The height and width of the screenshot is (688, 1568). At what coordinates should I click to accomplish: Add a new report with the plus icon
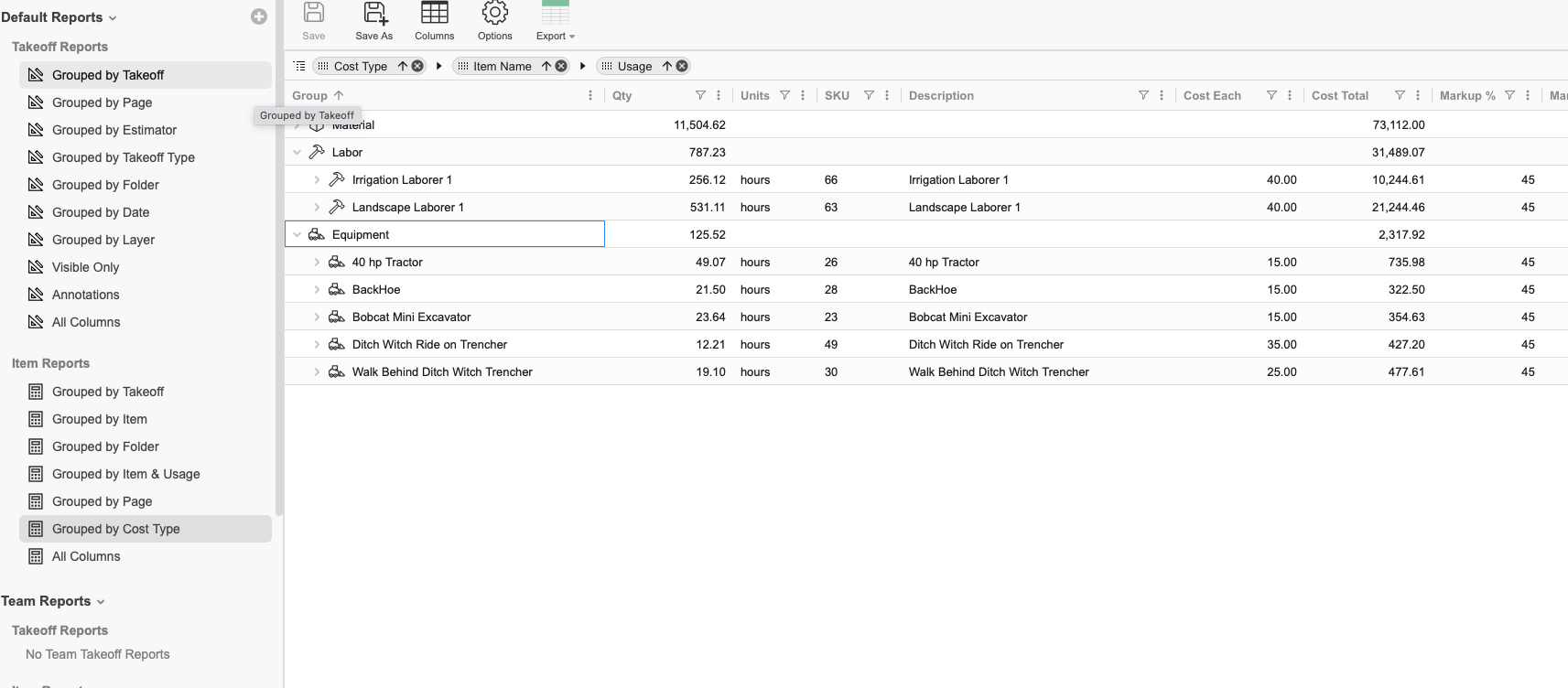(x=259, y=16)
